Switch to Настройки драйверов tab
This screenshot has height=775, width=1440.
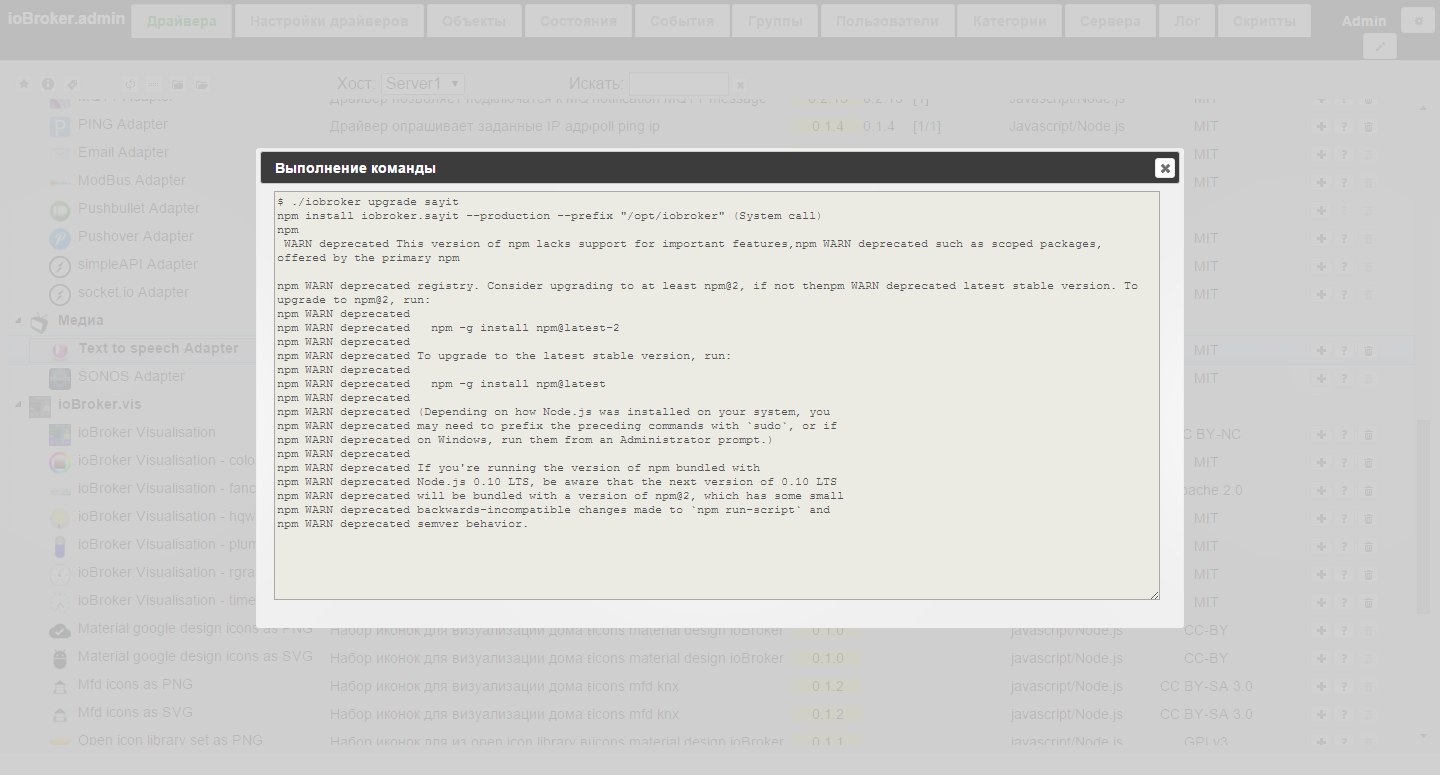(x=329, y=20)
